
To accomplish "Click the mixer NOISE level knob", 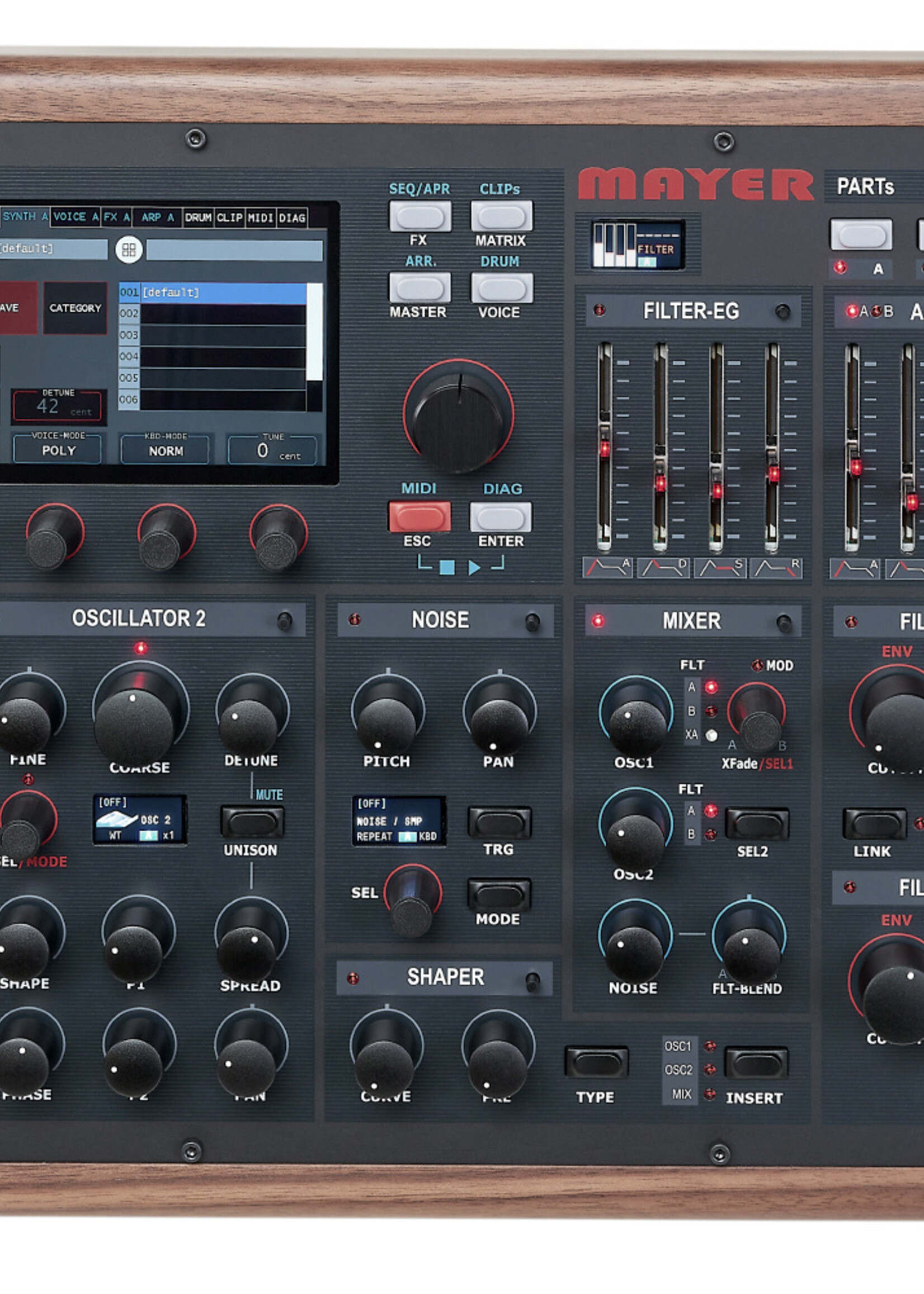I will tap(634, 940).
